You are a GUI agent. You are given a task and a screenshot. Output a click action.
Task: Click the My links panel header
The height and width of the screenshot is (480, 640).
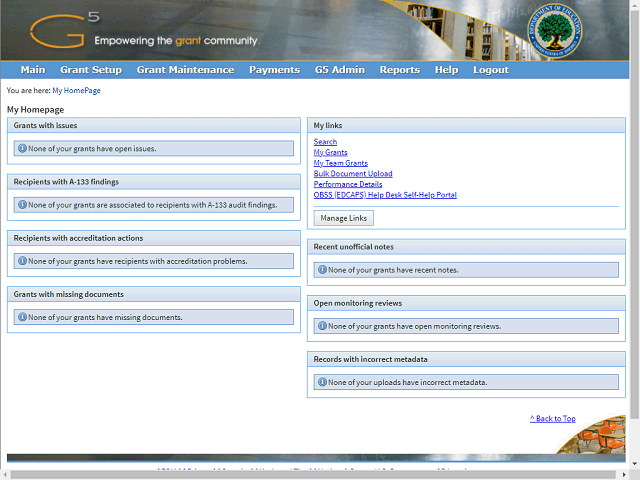tap(466, 125)
